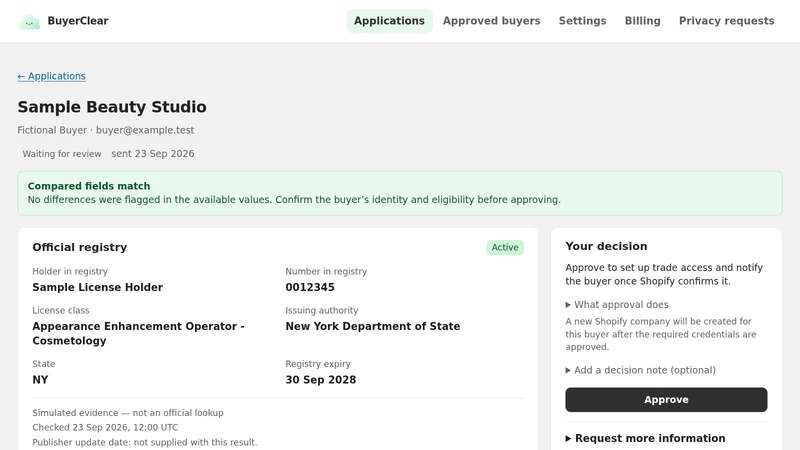Select registry number '0012345'
Image resolution: width=800 pixels, height=450 pixels.
310,287
